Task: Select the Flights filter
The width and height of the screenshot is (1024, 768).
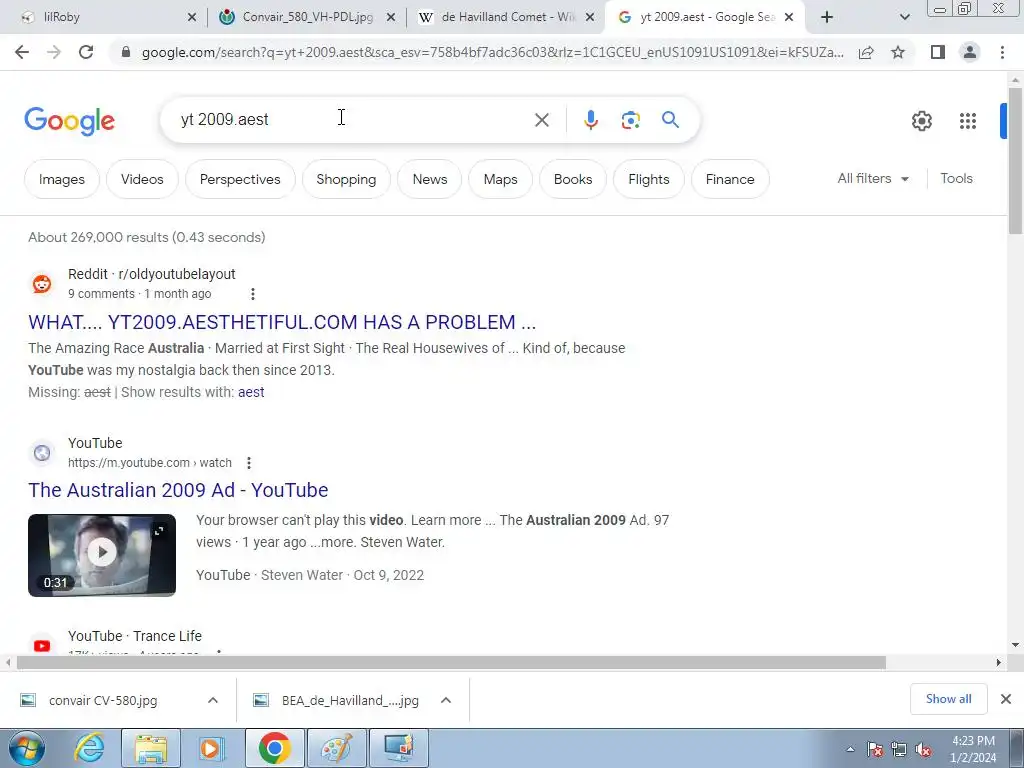Action: tap(648, 179)
